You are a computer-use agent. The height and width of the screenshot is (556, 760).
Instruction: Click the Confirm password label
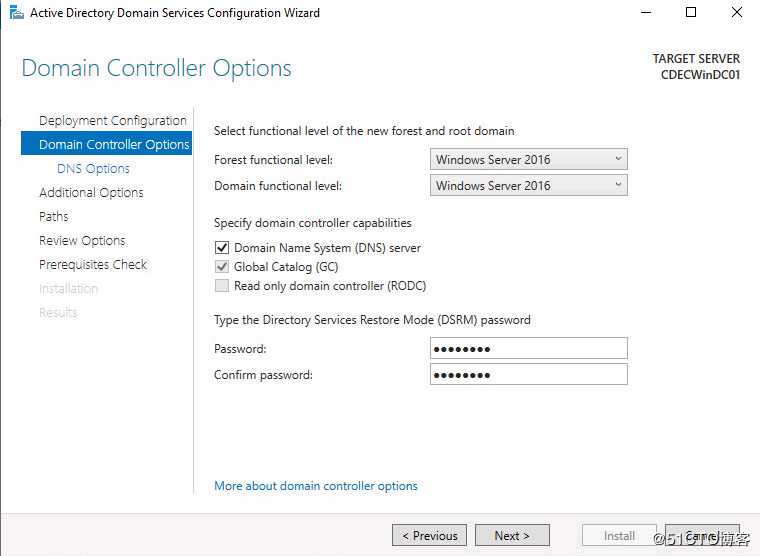[x=263, y=375]
